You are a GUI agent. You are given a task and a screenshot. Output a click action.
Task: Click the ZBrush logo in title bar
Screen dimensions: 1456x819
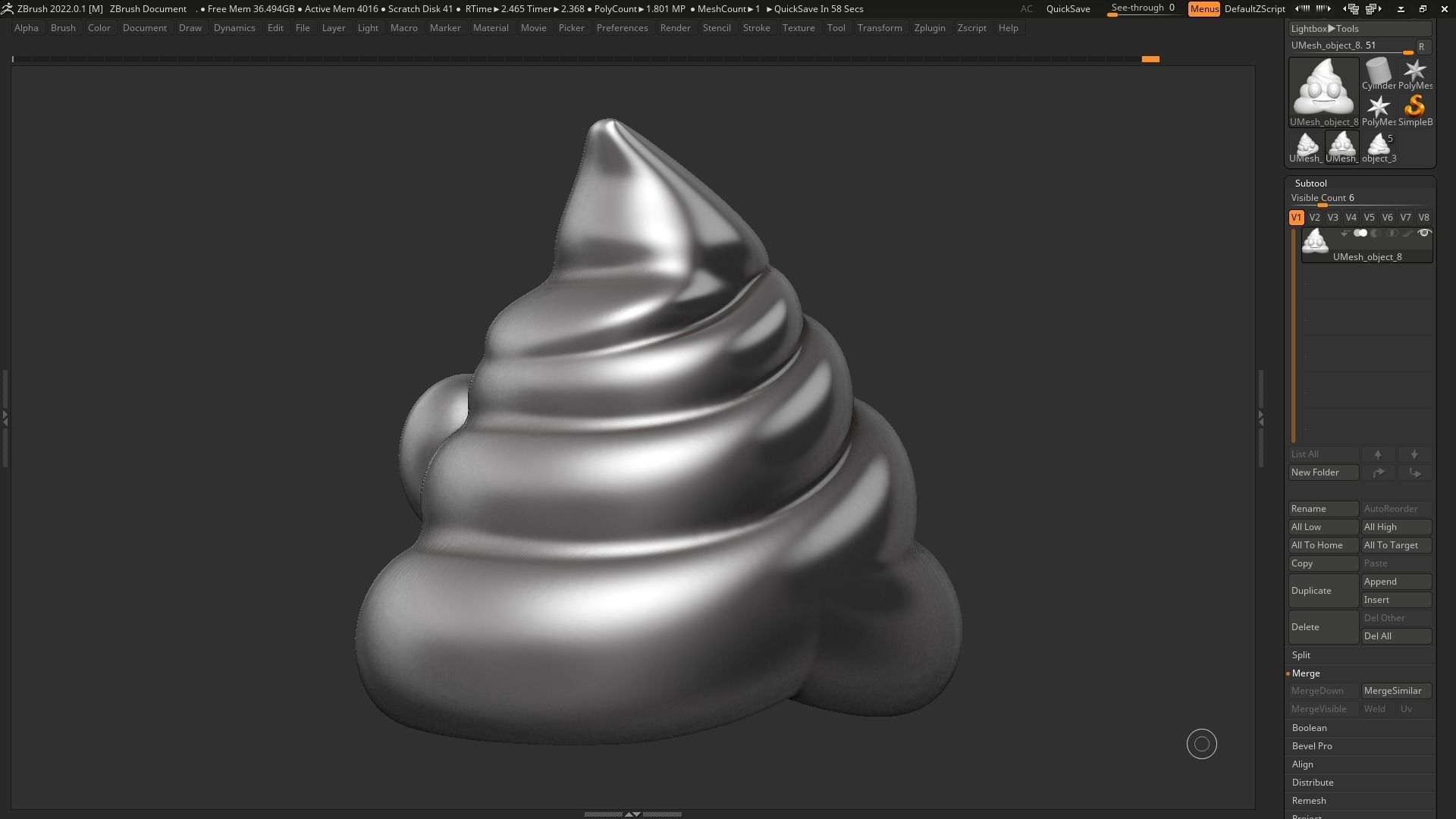tap(7, 9)
